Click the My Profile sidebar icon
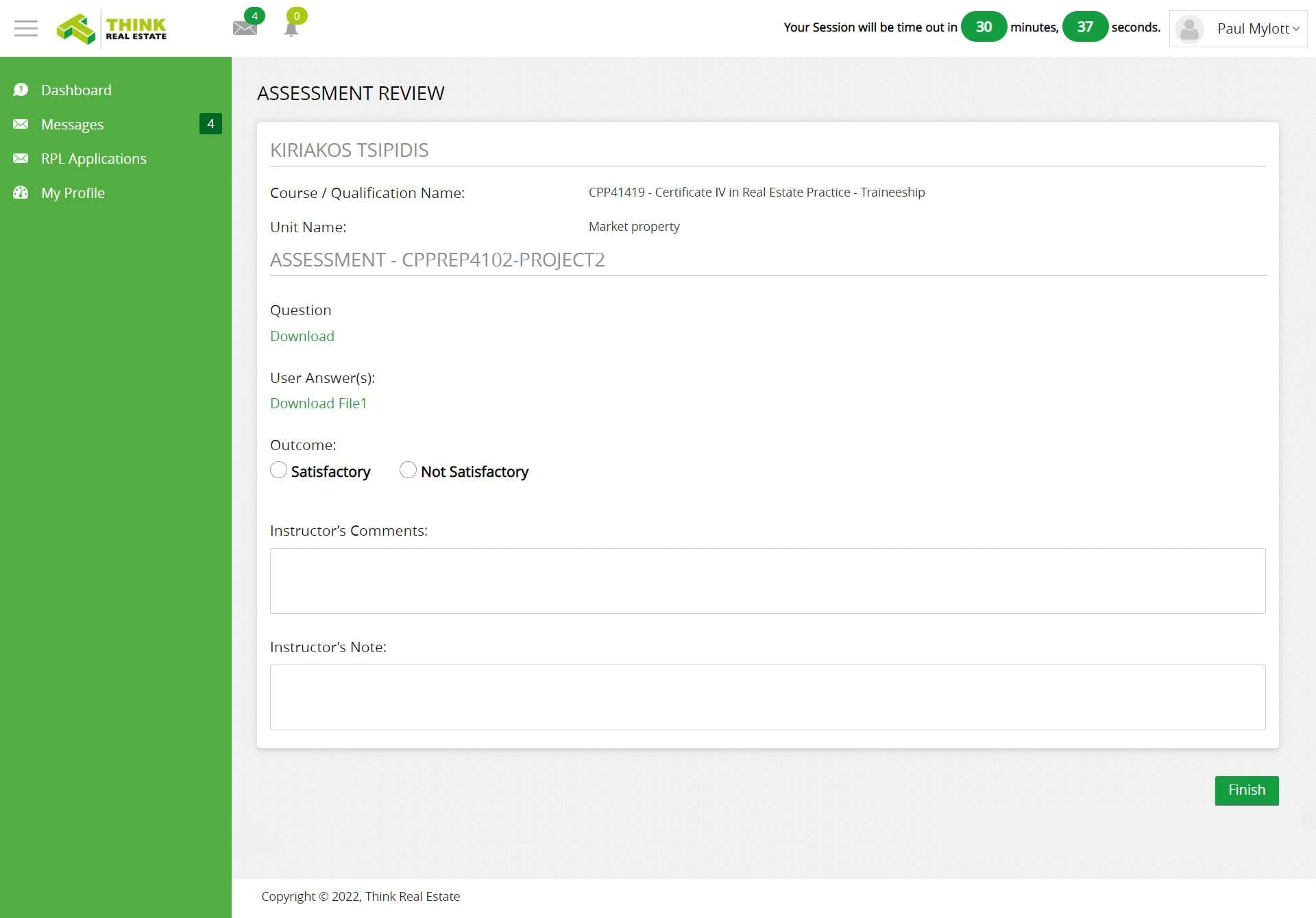This screenshot has height=918, width=1316. (x=21, y=193)
